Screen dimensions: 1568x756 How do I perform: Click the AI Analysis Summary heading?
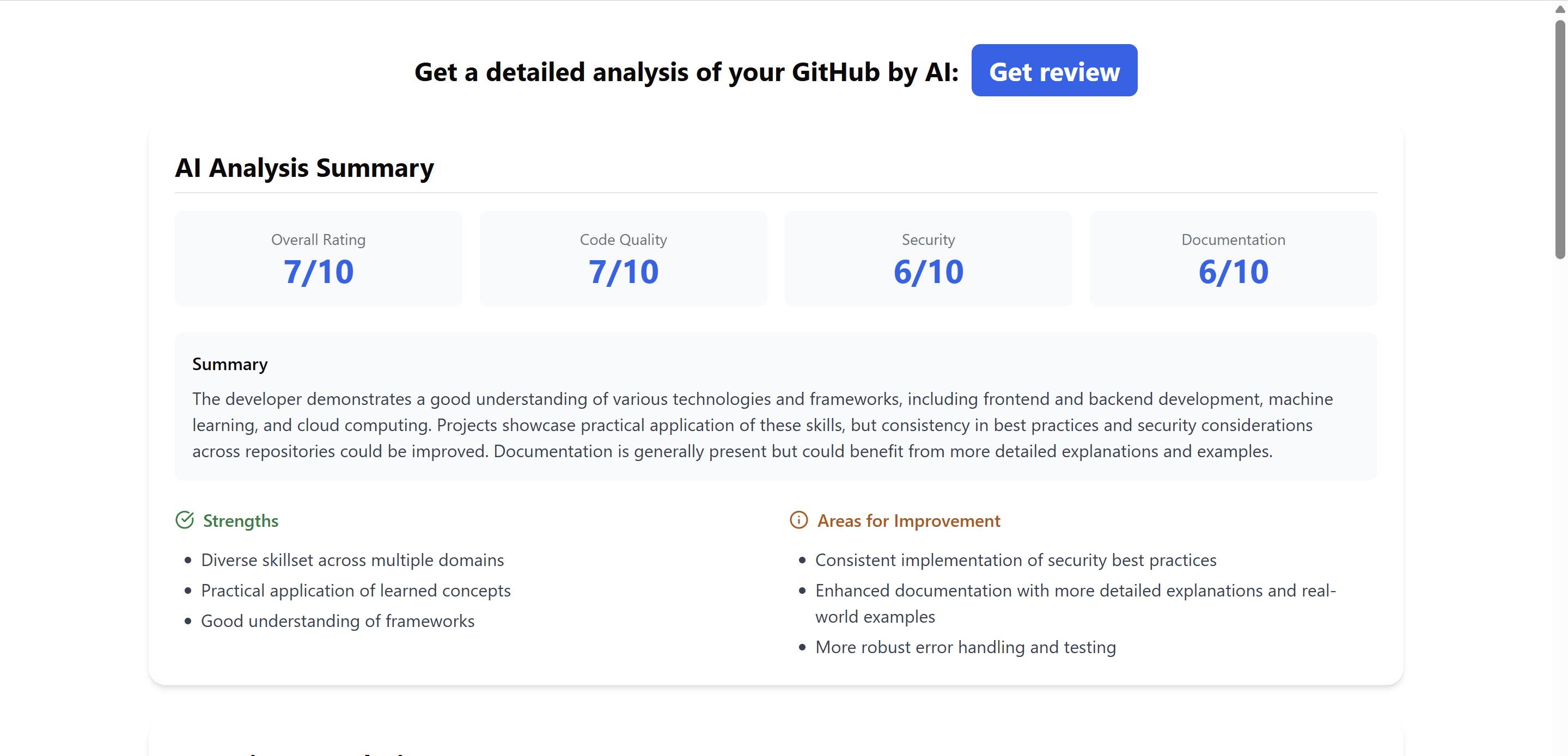click(x=304, y=168)
